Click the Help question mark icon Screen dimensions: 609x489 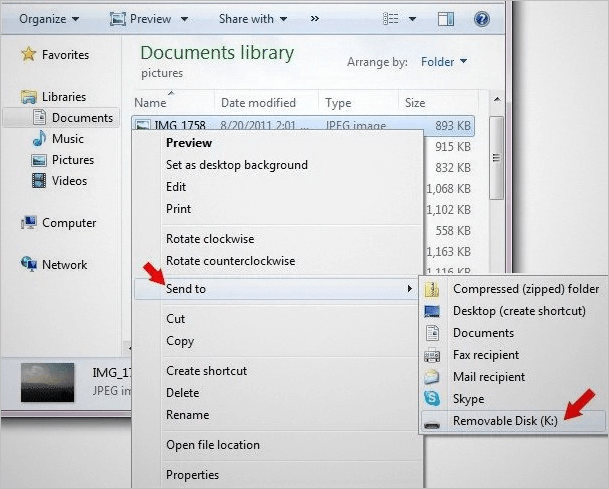(x=481, y=19)
